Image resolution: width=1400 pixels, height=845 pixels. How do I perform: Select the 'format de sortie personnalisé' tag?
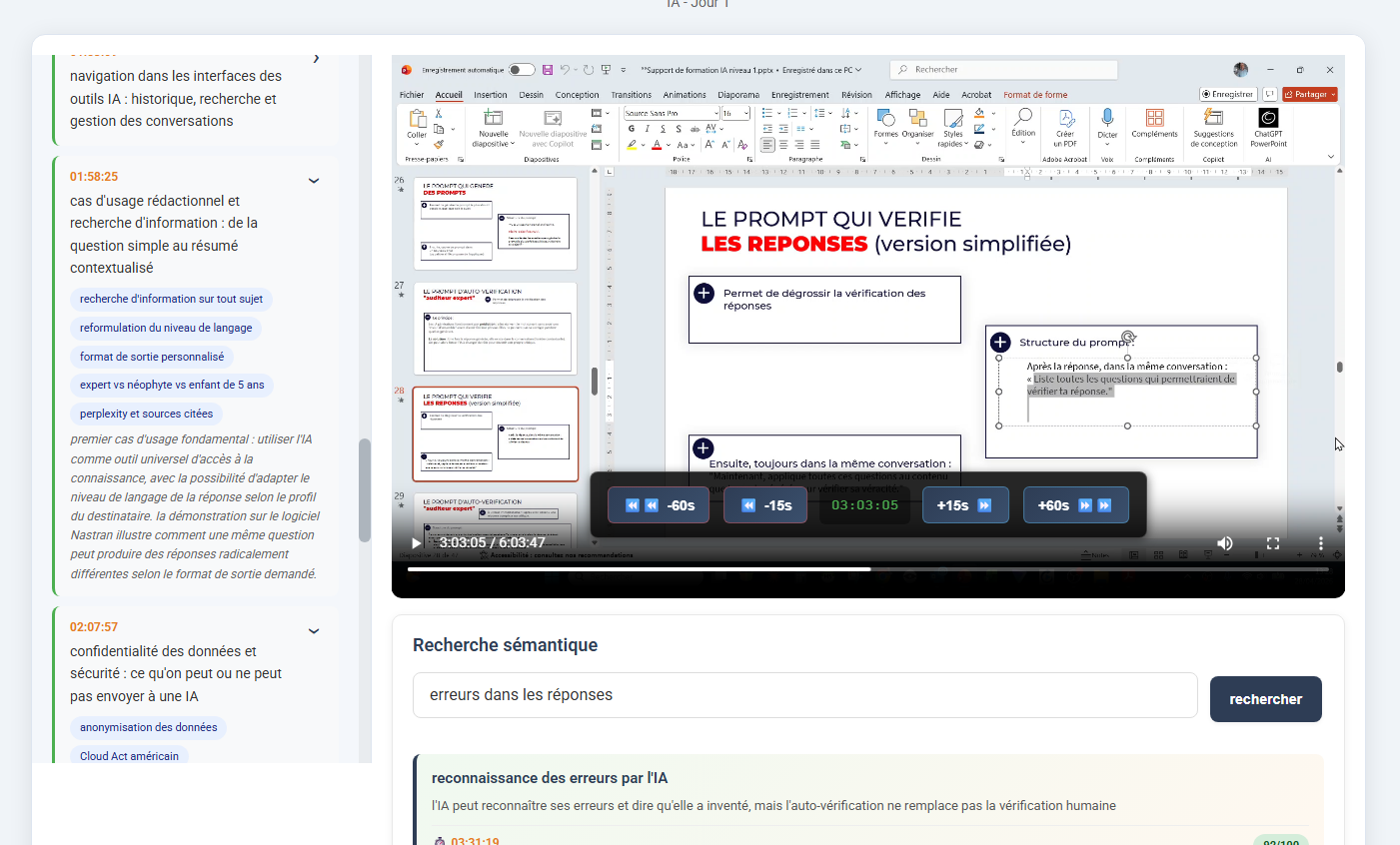pyautogui.click(x=152, y=357)
